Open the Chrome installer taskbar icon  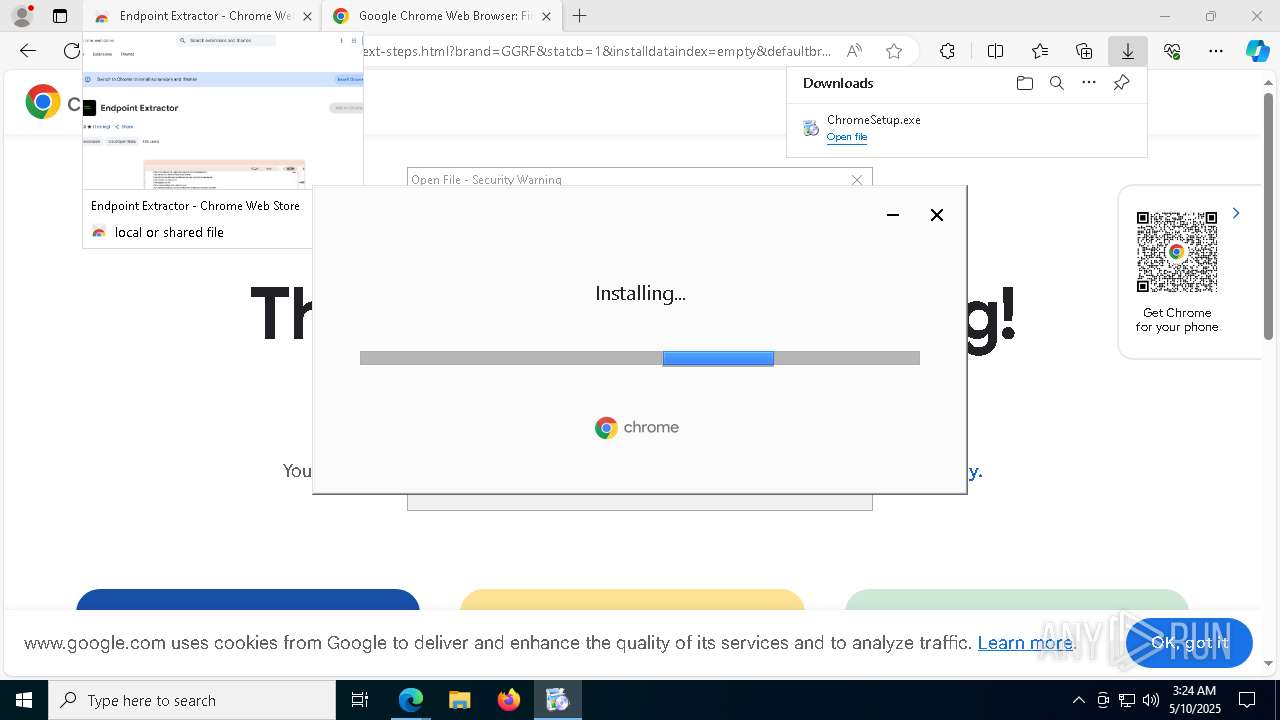click(557, 700)
